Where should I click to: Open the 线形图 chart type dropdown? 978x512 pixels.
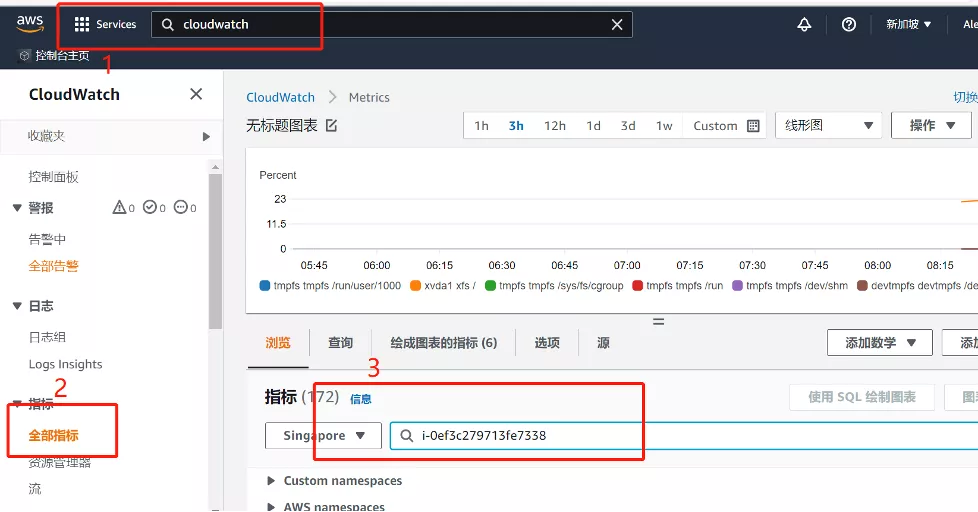click(x=828, y=125)
